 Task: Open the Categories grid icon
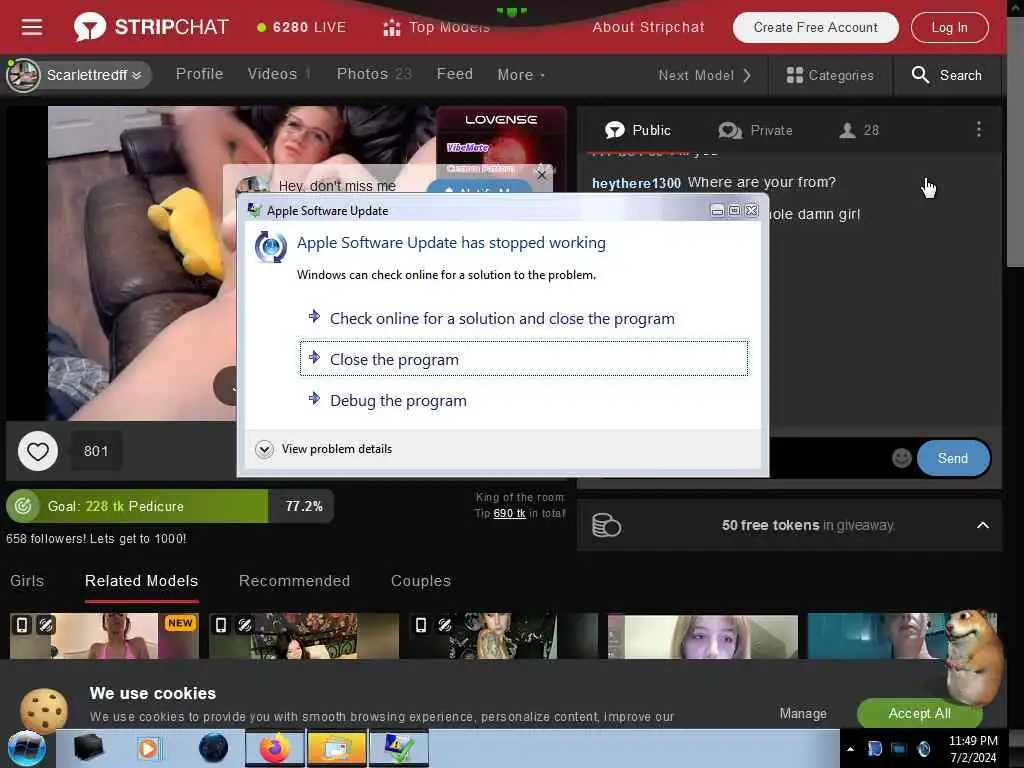point(794,75)
